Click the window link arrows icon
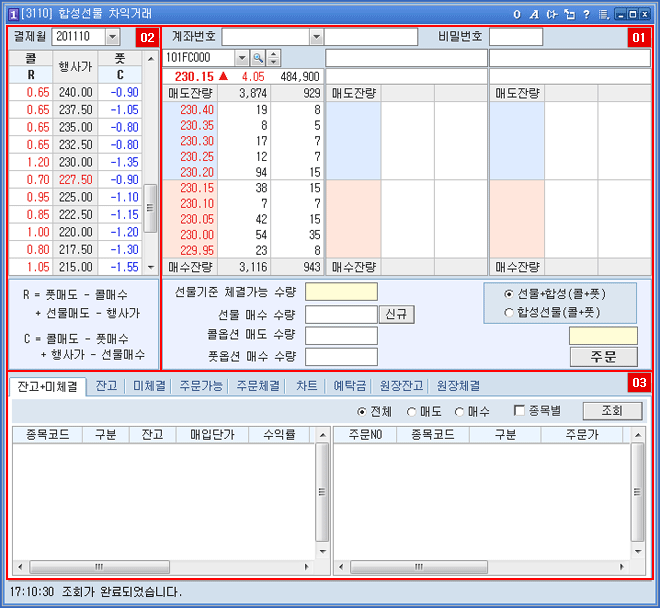 pos(569,14)
